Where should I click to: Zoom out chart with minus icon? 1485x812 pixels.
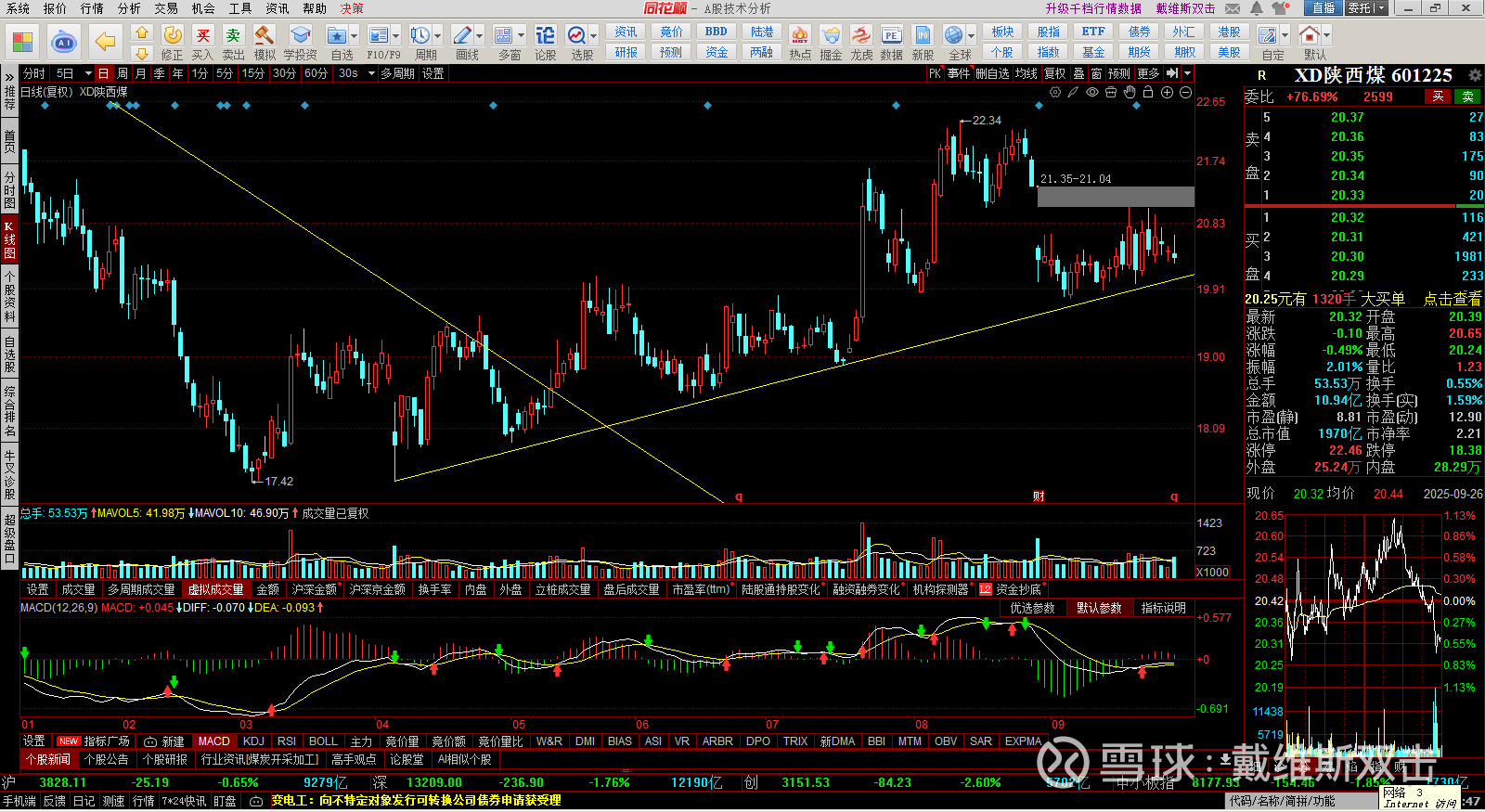tap(1185, 92)
